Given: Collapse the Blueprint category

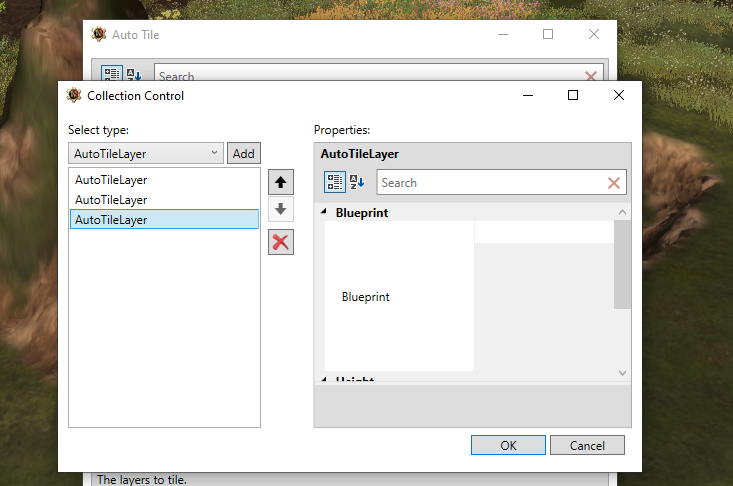Looking at the screenshot, I should pos(323,212).
